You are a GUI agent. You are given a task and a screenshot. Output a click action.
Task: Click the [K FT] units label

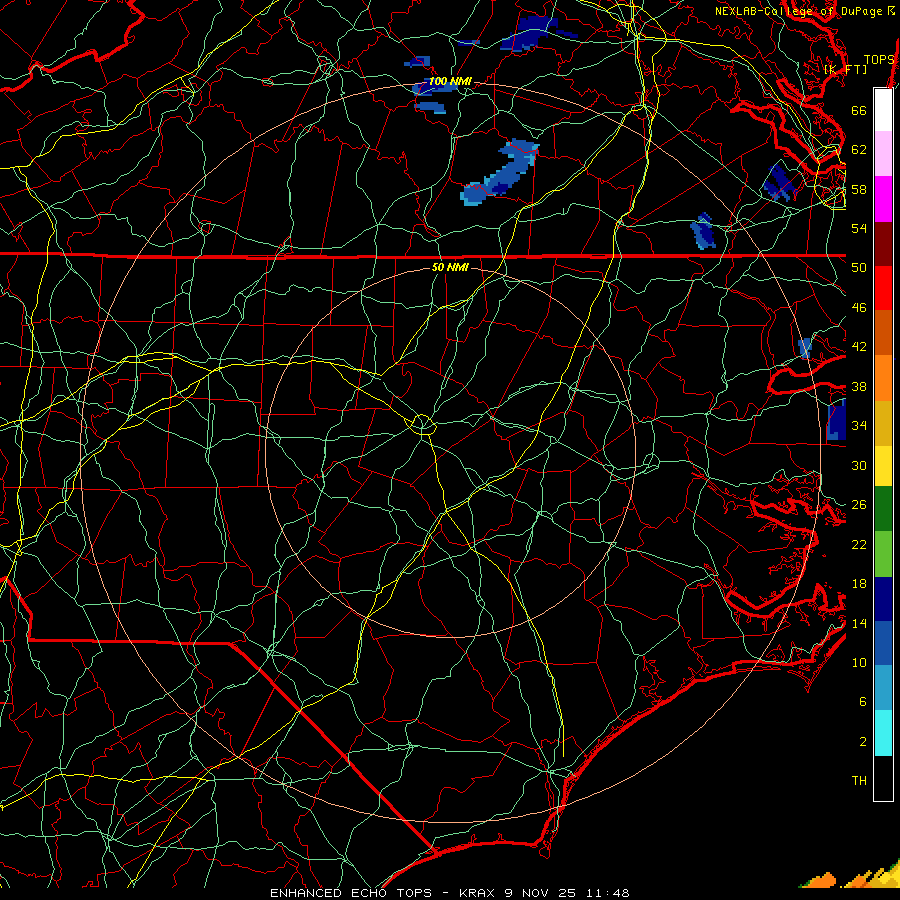tap(845, 69)
